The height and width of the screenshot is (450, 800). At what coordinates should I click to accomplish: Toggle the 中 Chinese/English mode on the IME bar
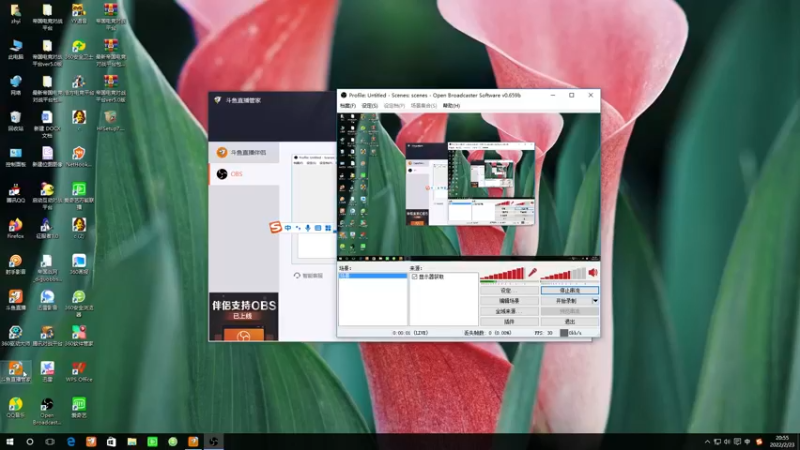[x=288, y=228]
